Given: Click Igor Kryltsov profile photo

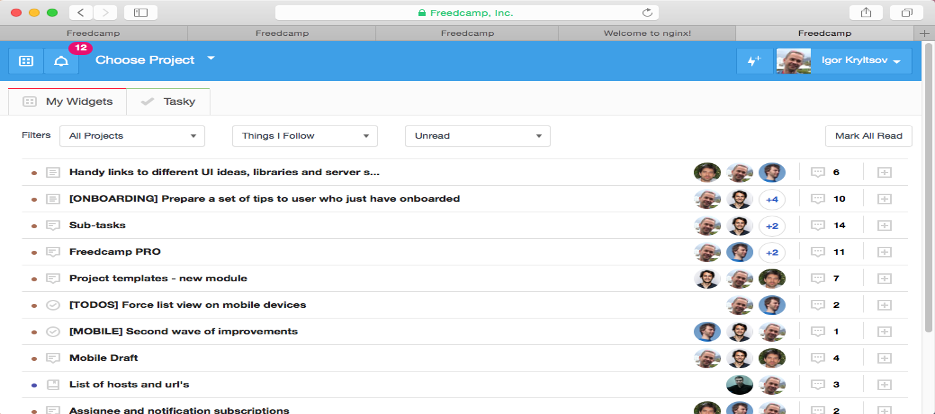Looking at the screenshot, I should [x=793, y=61].
